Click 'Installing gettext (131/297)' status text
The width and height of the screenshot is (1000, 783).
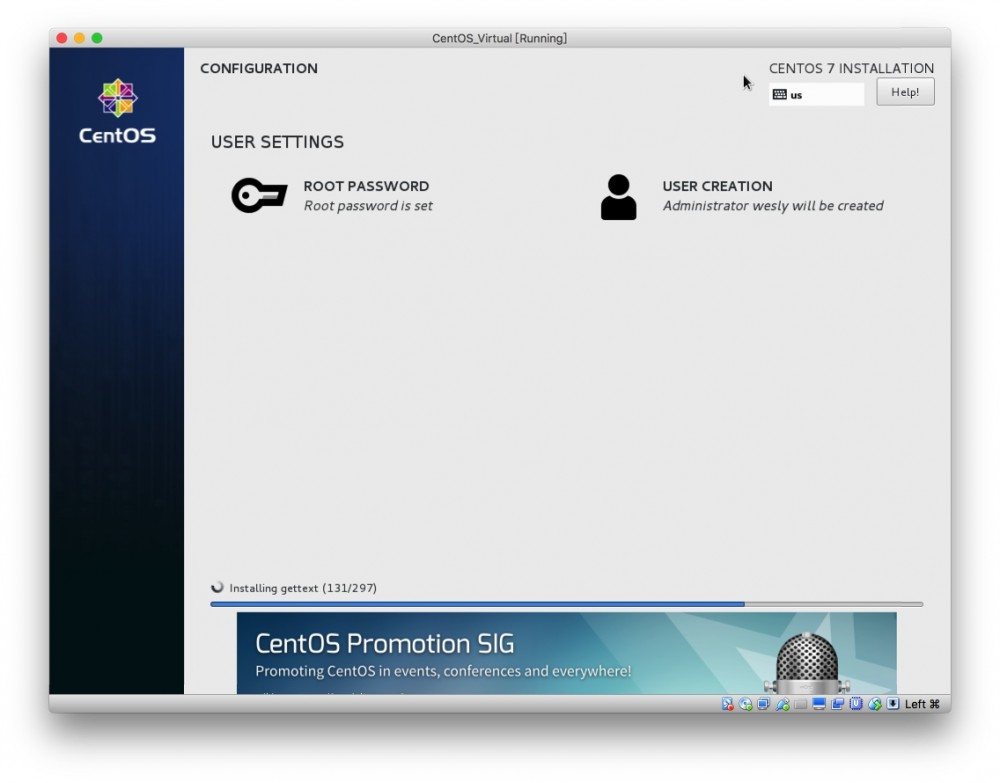tap(303, 588)
